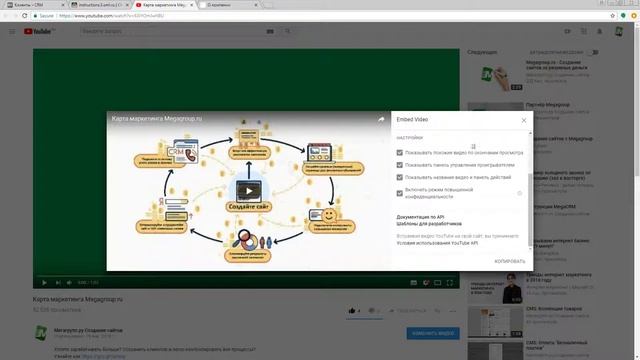Screen dimensions: 640x360
Task: Click the site security lock icon
Action: pyautogui.click(x=36, y=16)
